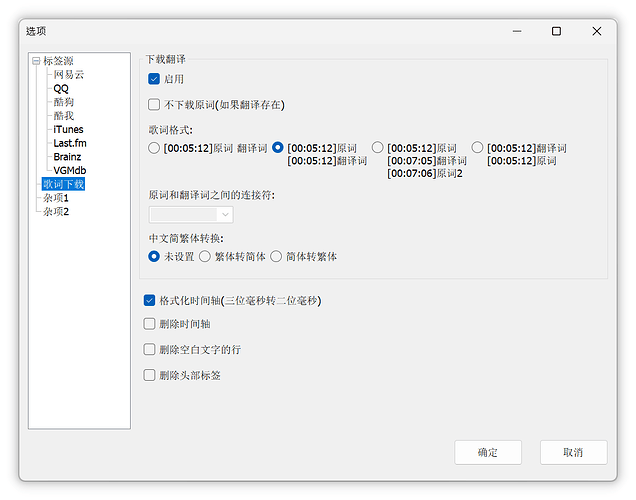Select 简体转繁体 radio button

click(x=276, y=256)
